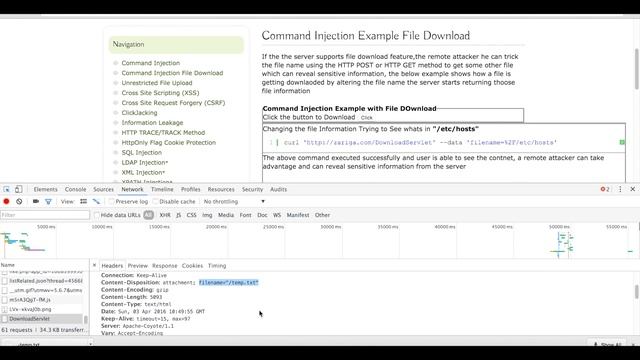This screenshot has height=360, width=640.
Task: Filter requests by Font
Action: click(x=245, y=215)
